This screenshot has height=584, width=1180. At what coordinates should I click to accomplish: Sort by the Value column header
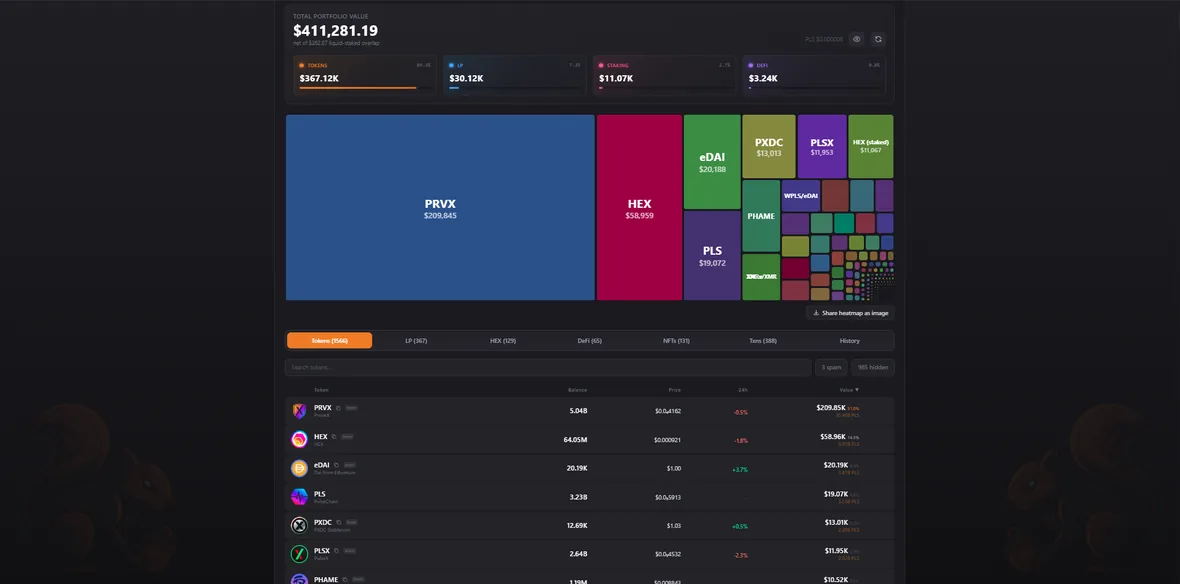click(849, 390)
